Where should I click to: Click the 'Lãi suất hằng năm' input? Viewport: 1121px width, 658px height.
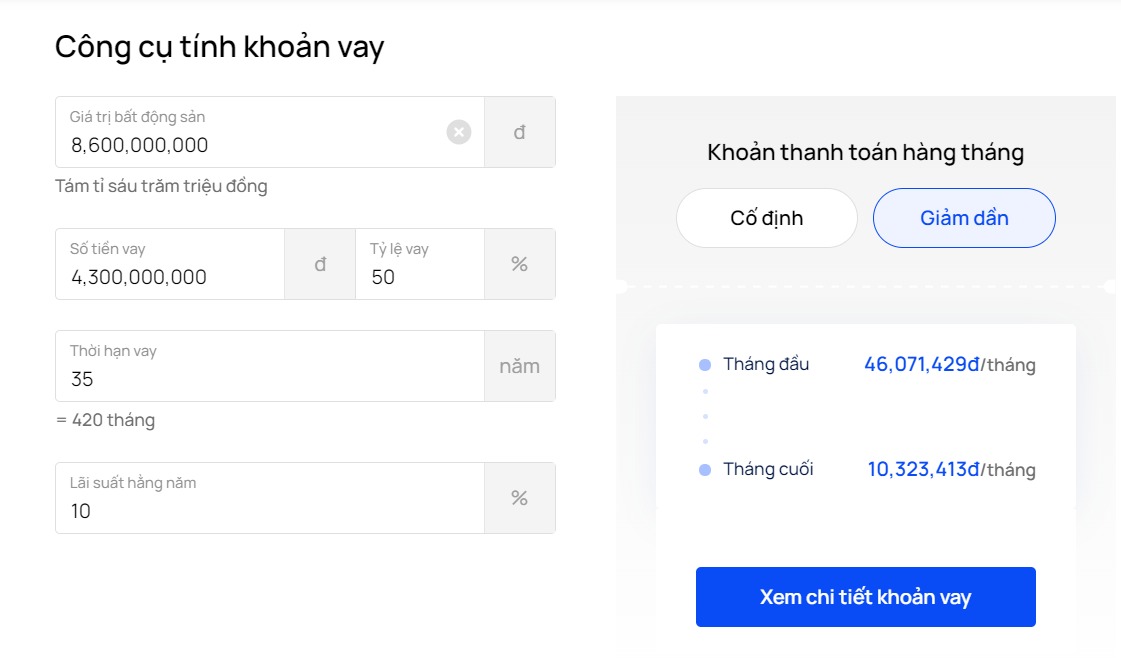(270, 511)
